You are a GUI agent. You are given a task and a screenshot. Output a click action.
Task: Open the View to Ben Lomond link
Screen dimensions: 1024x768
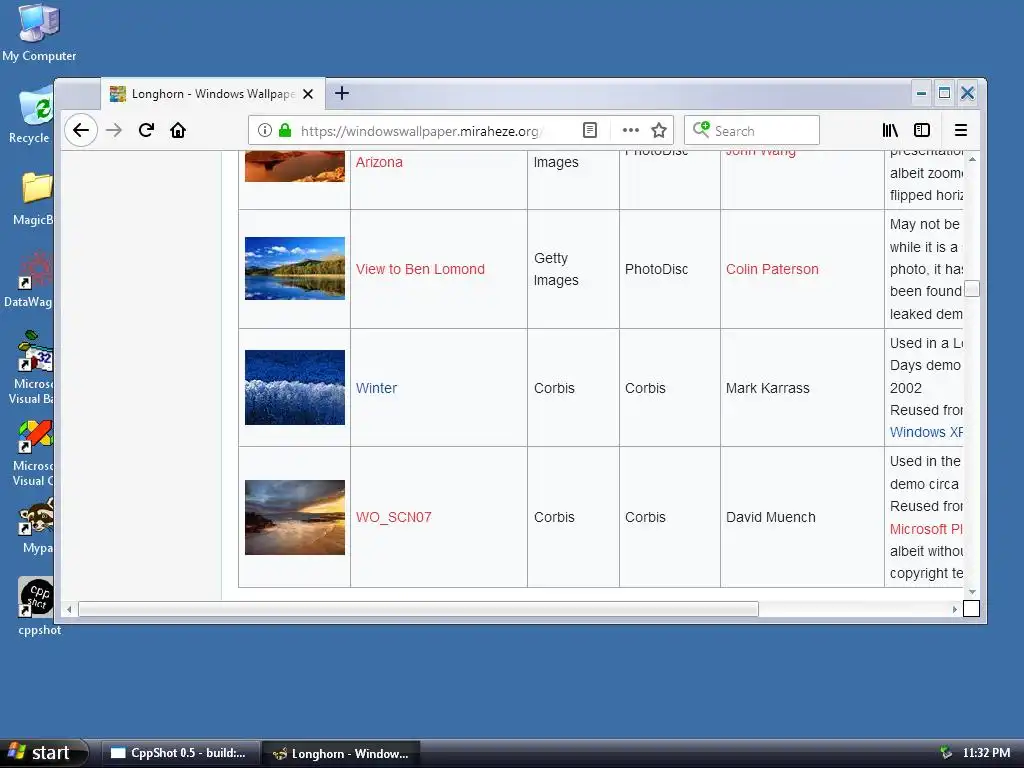tap(420, 269)
